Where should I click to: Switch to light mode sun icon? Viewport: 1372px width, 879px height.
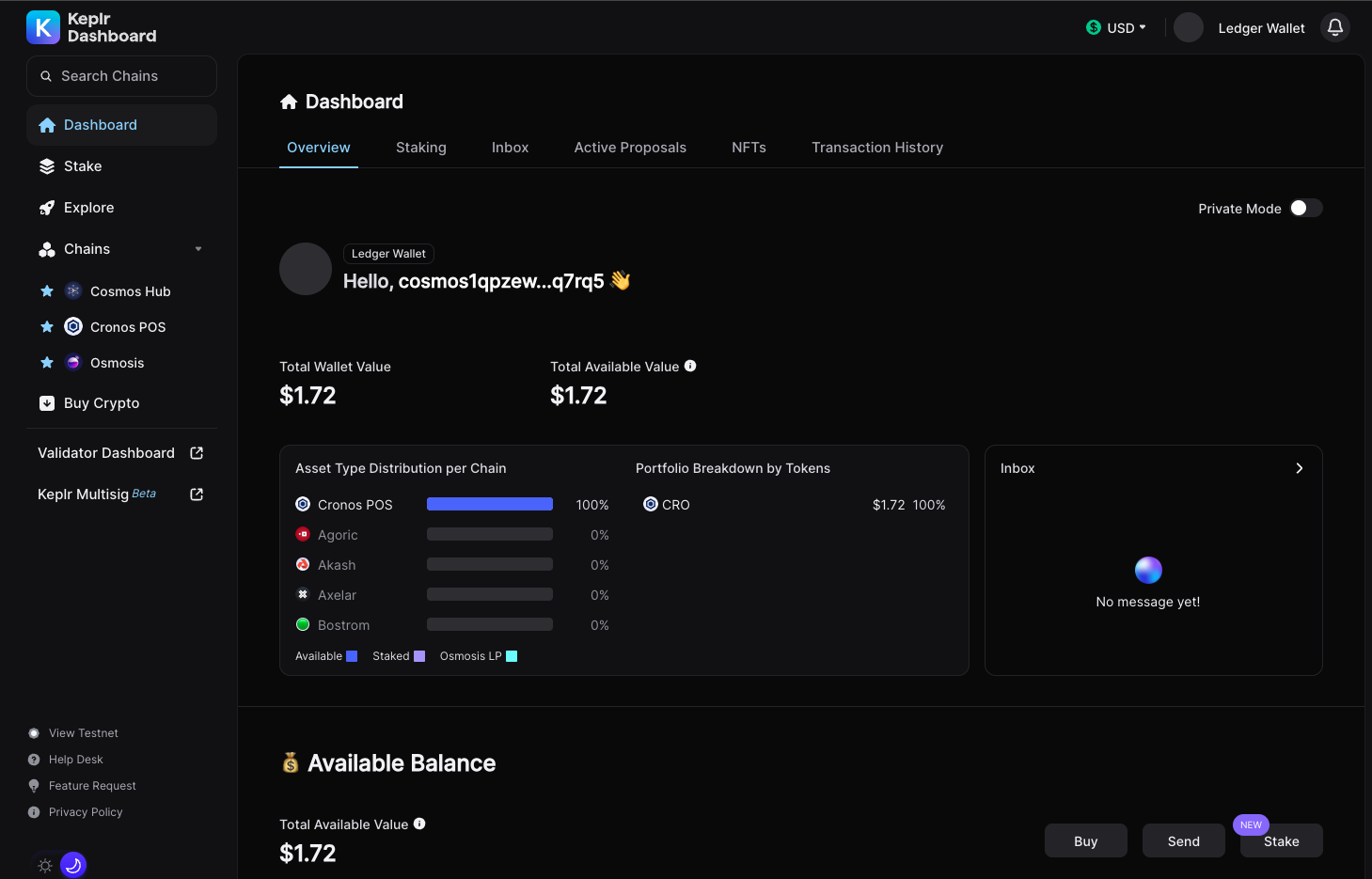pos(45,866)
